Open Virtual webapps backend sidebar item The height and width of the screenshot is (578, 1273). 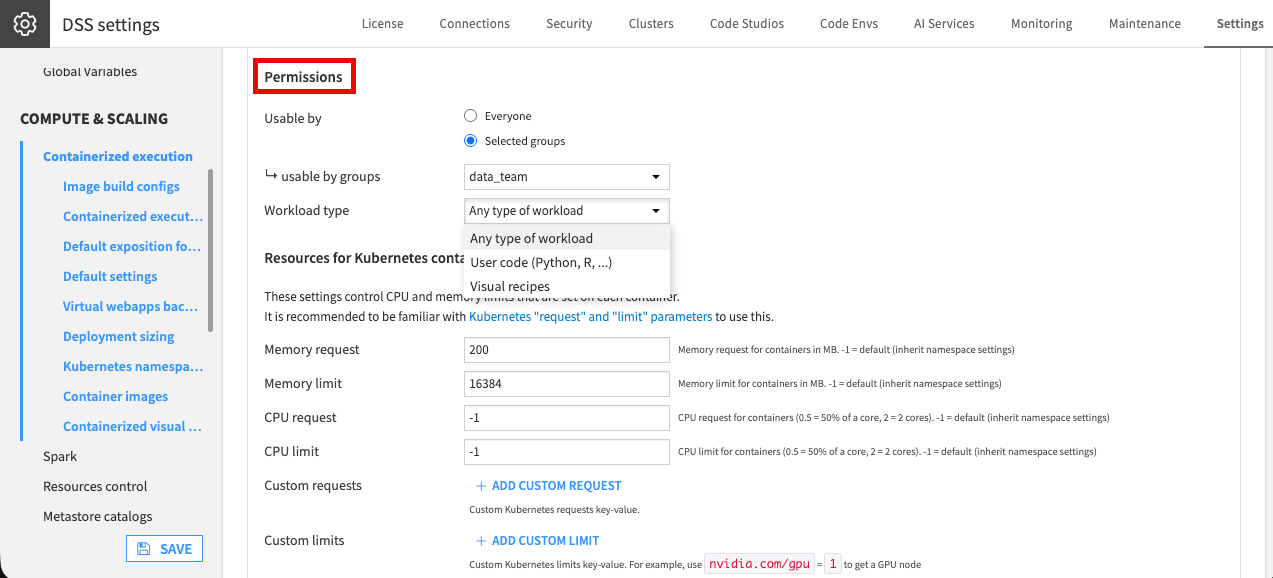130,307
